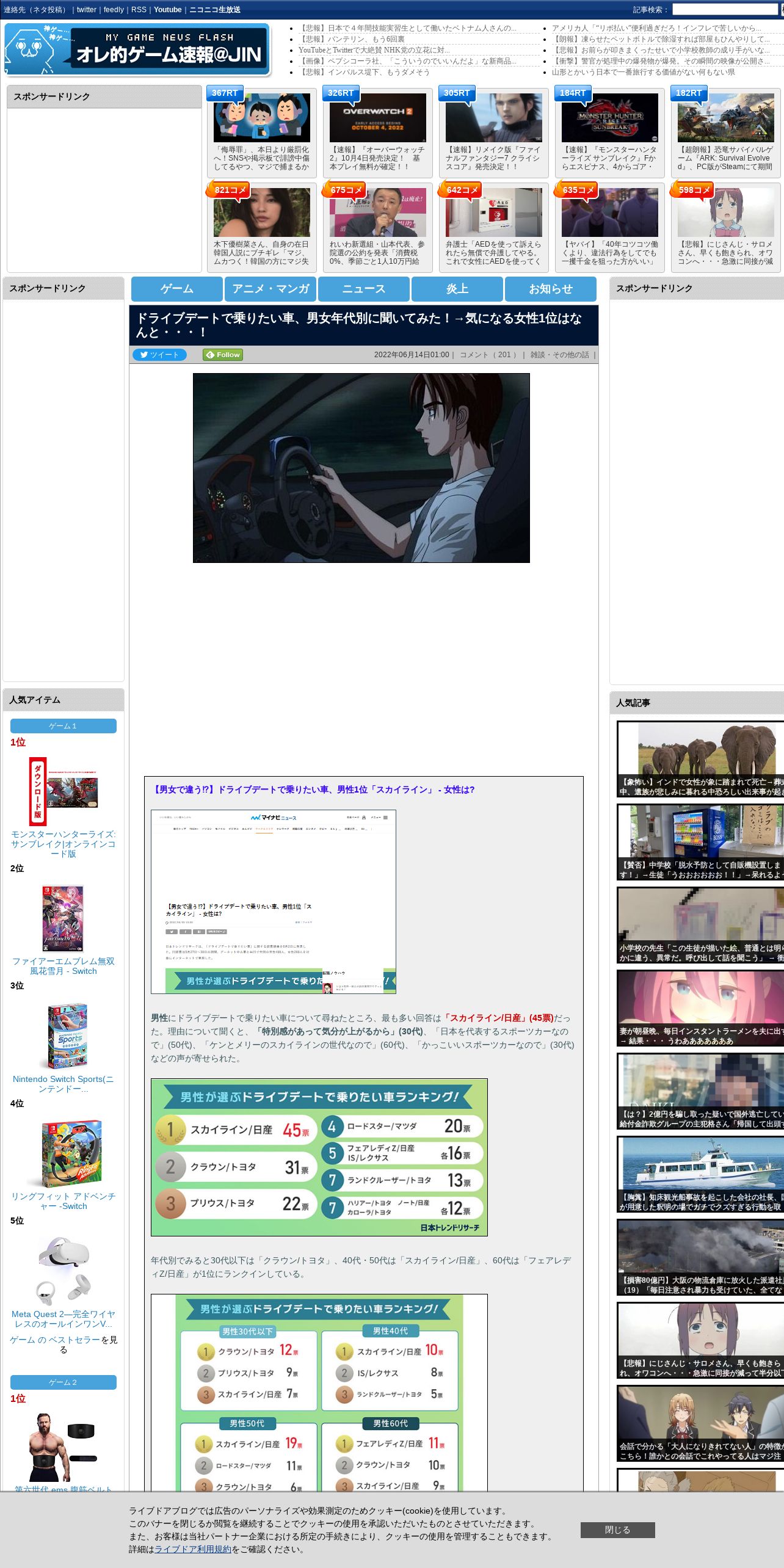Open リングフィット アドベンチャー product text link

point(64,1201)
